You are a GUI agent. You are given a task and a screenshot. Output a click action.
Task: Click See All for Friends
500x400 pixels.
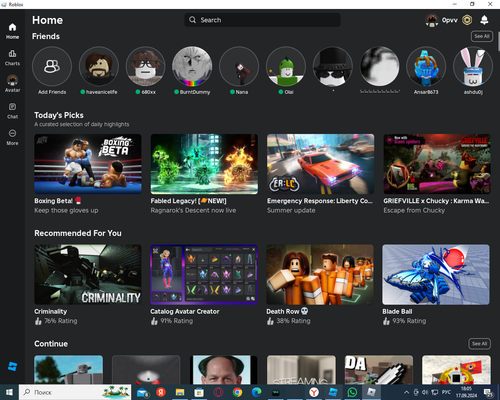[x=482, y=36]
